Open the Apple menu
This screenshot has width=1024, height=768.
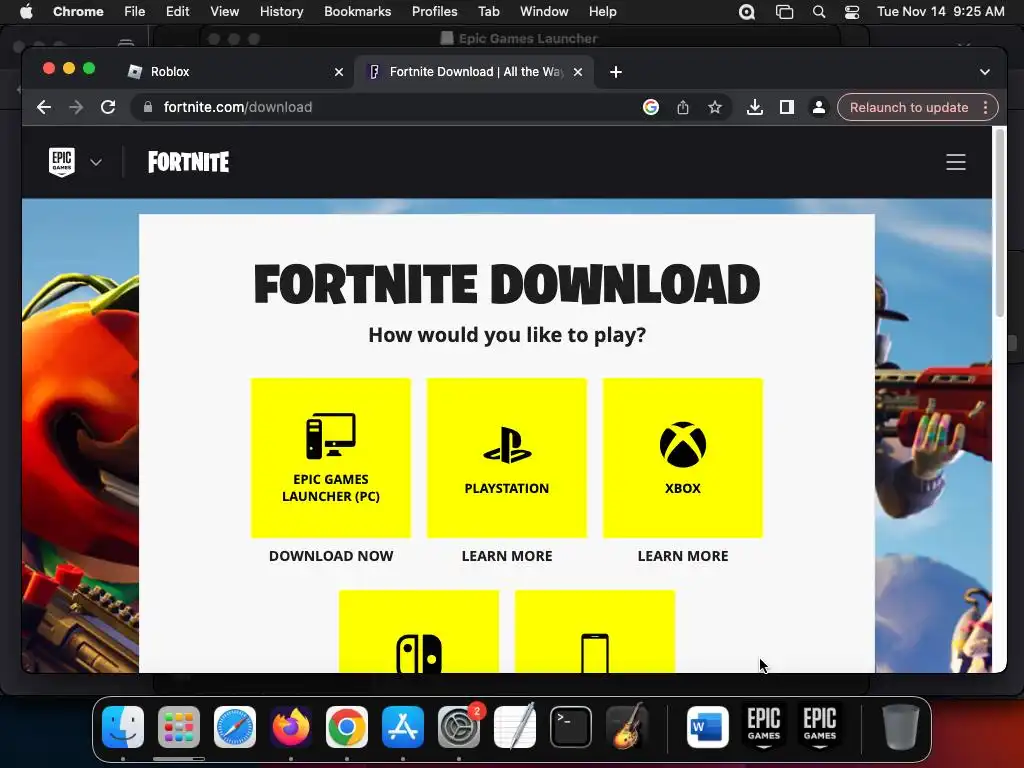26,12
